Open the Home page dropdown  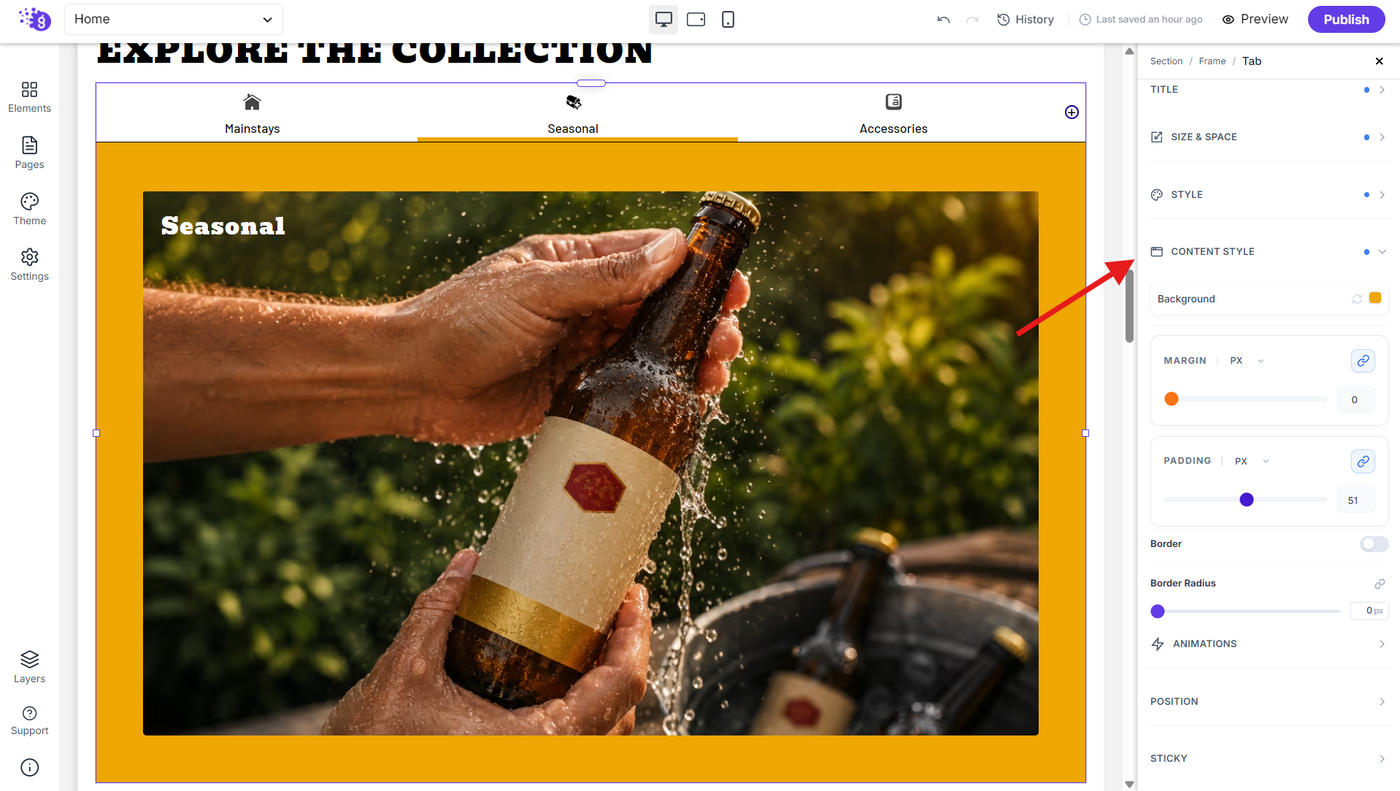tap(173, 19)
